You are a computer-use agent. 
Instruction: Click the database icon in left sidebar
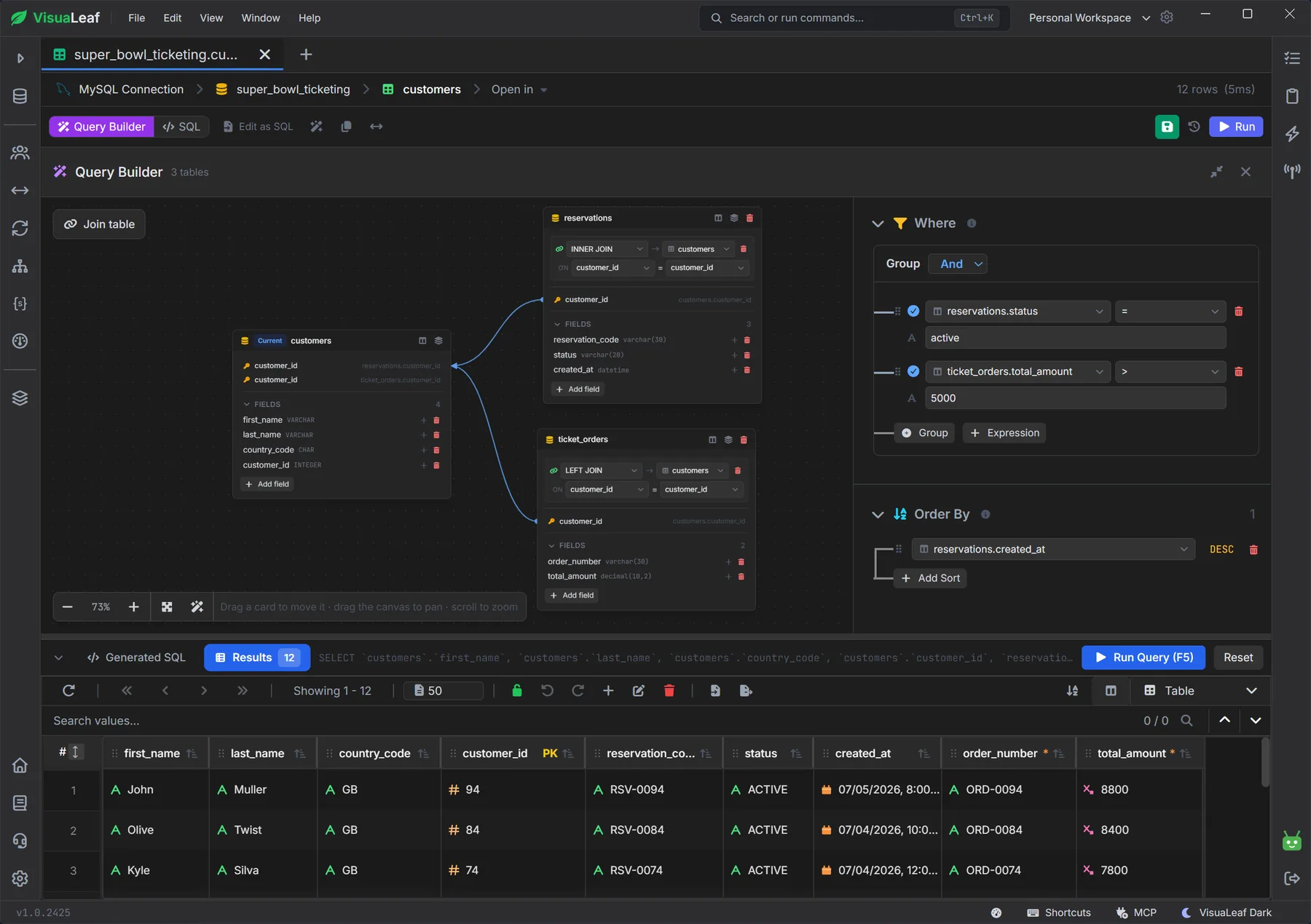[20, 96]
